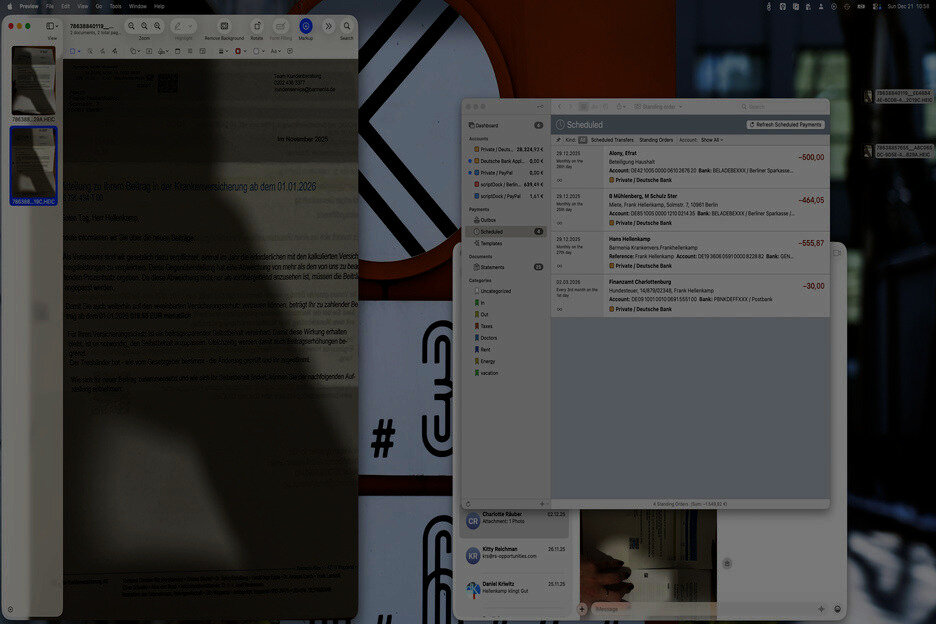The image size is (936, 624).
Task: Open the red border color swatch in markup bar
Action: point(238,51)
